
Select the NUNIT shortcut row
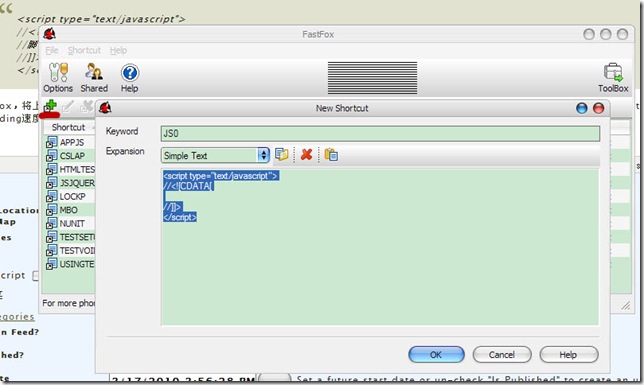click(x=70, y=224)
